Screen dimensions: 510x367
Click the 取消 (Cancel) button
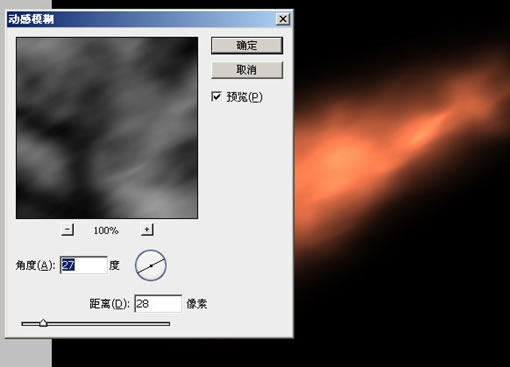[x=247, y=70]
